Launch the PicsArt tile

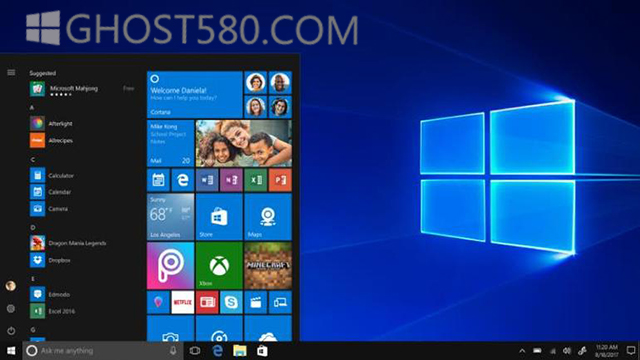(170, 266)
